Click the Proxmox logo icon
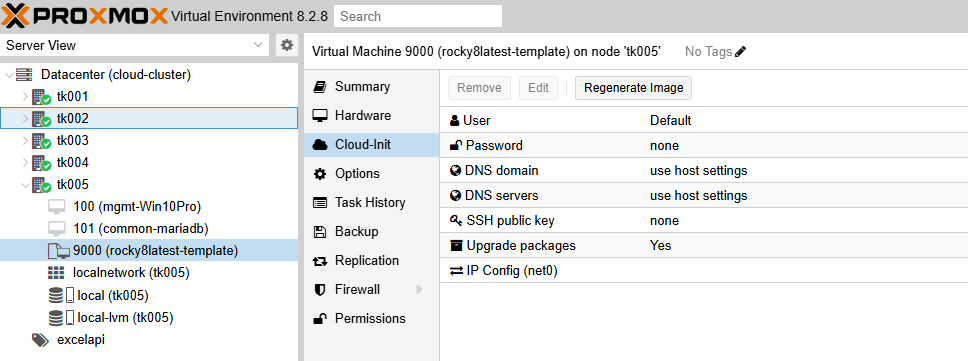Image resolution: width=968 pixels, height=361 pixels. (x=15, y=15)
